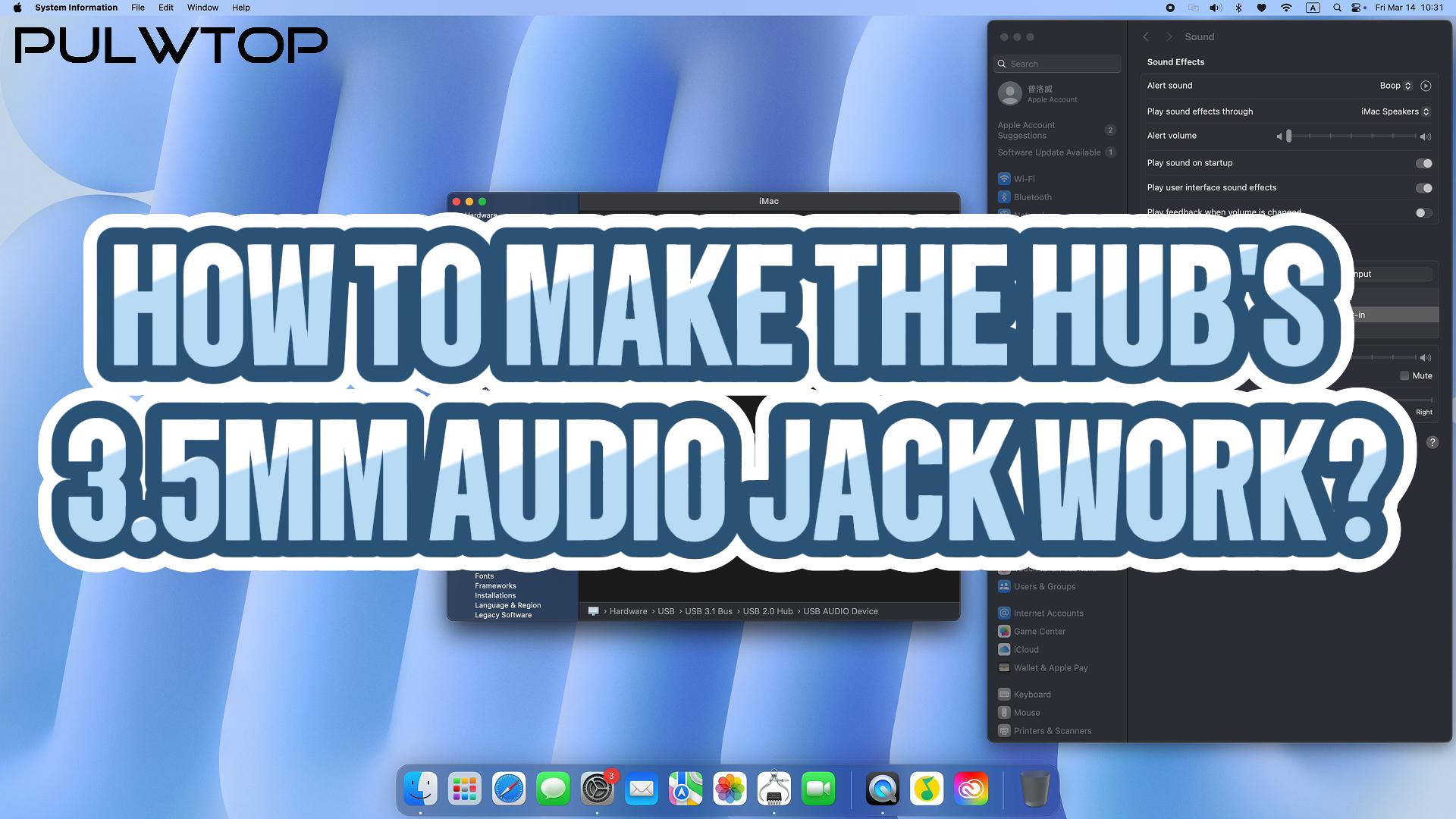Adjust the Alert volume slider
The image size is (1456, 819).
pyautogui.click(x=1352, y=136)
